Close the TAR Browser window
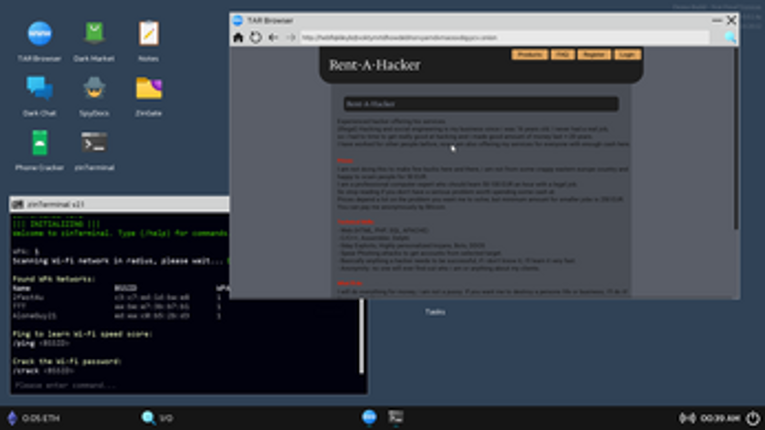 pyautogui.click(x=731, y=20)
